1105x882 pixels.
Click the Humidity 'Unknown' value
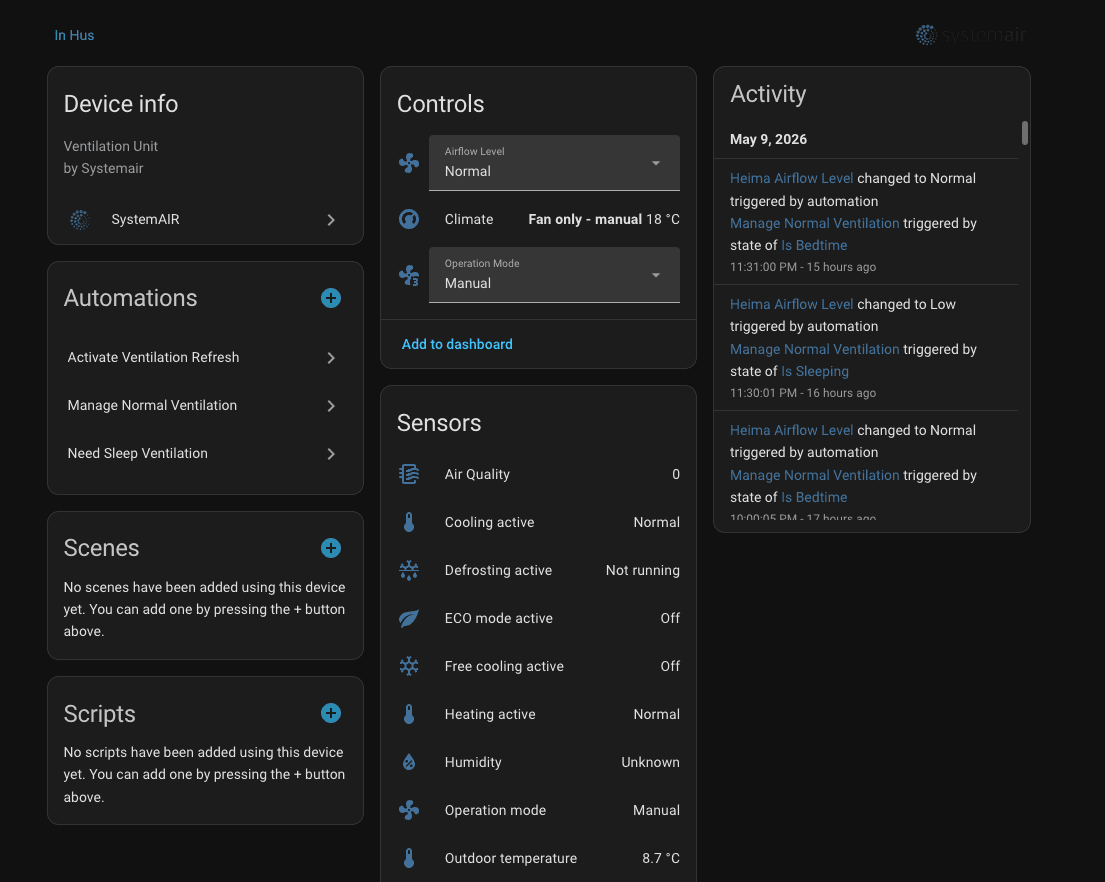[x=650, y=762]
